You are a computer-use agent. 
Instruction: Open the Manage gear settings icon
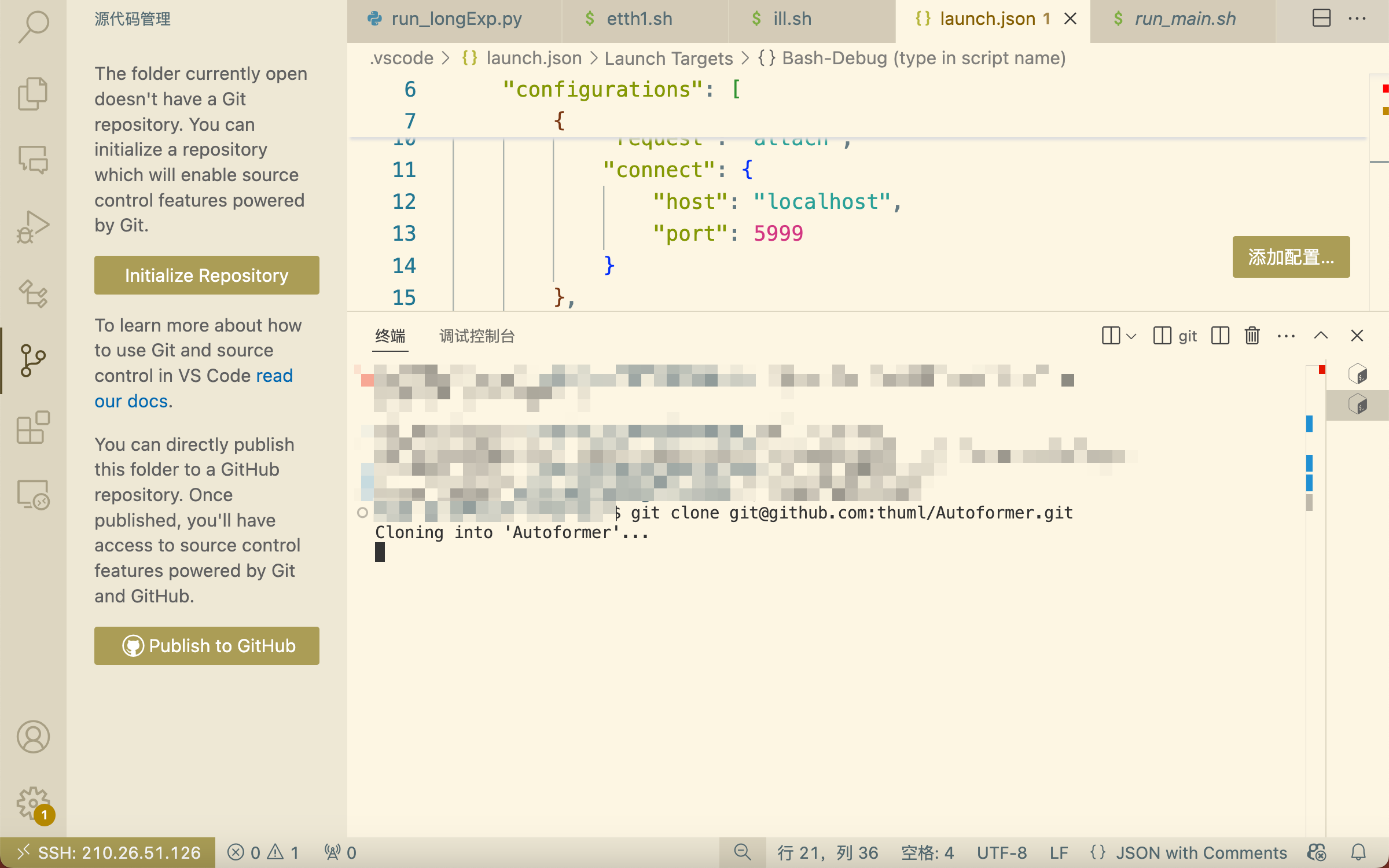pyautogui.click(x=33, y=803)
